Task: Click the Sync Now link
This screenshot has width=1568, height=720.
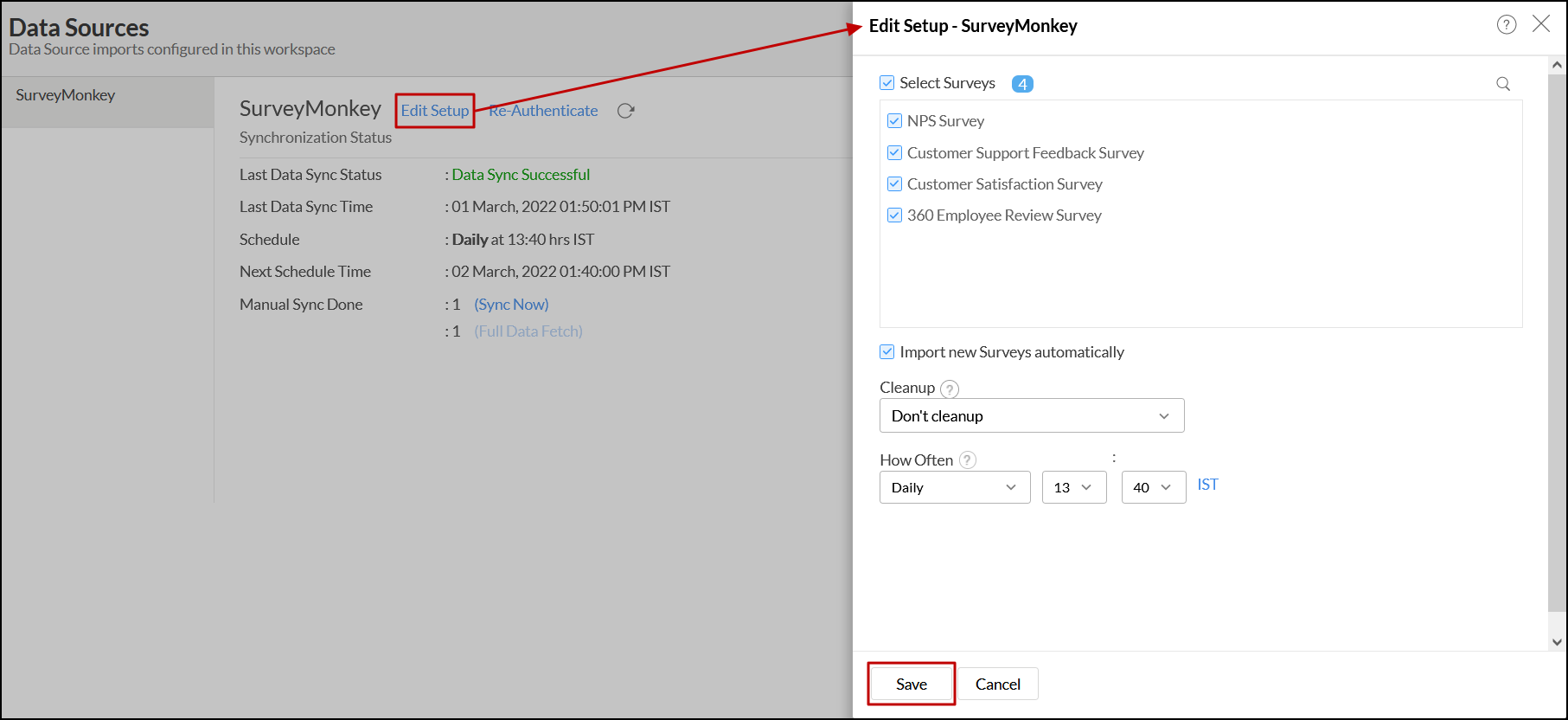Action: click(511, 305)
